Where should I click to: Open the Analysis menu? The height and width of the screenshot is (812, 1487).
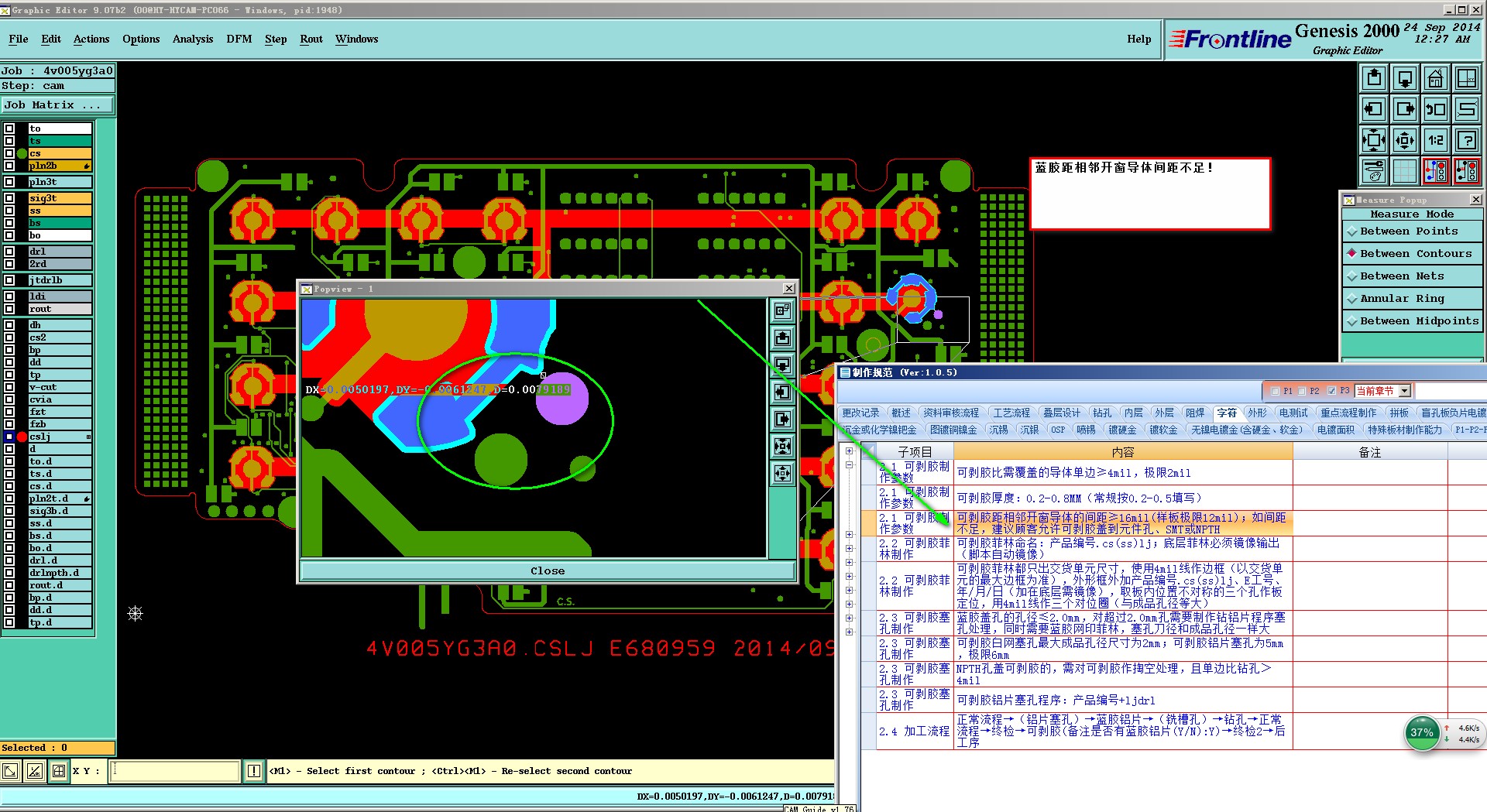point(193,39)
